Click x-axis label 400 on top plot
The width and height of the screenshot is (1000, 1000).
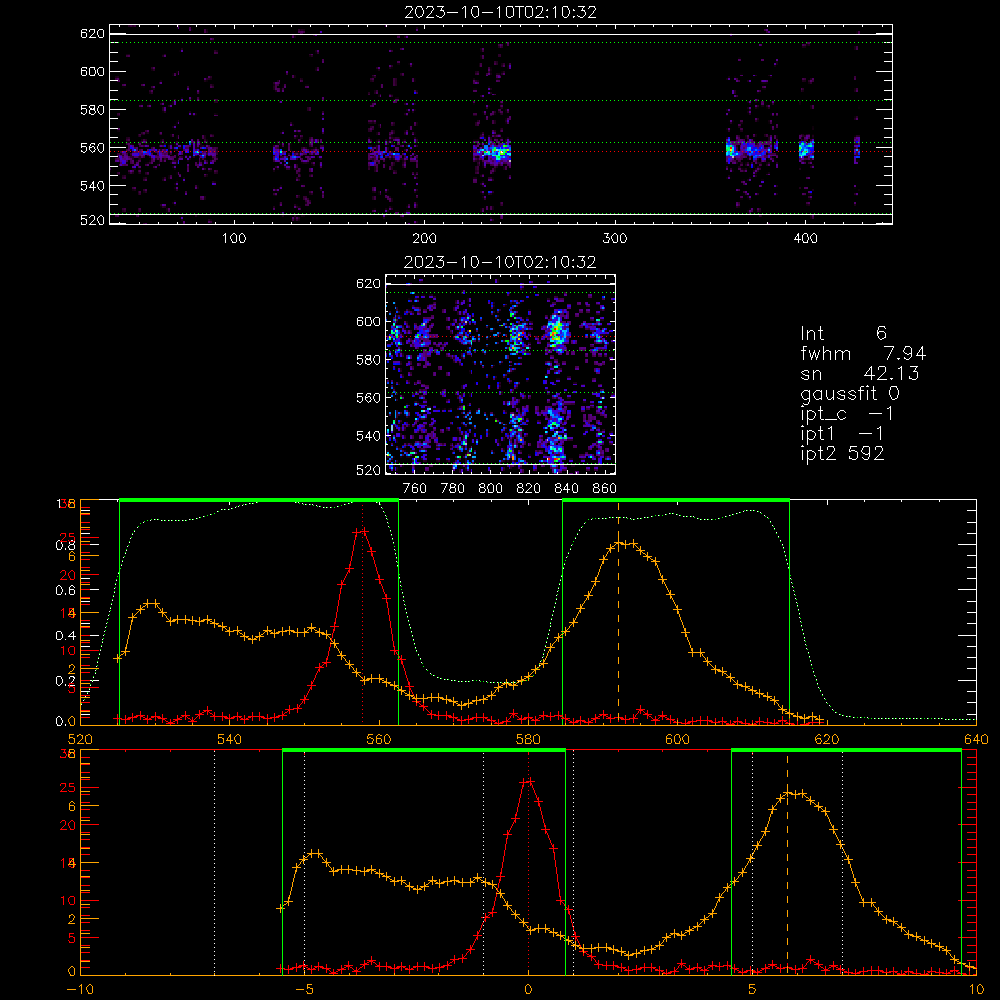tap(805, 239)
